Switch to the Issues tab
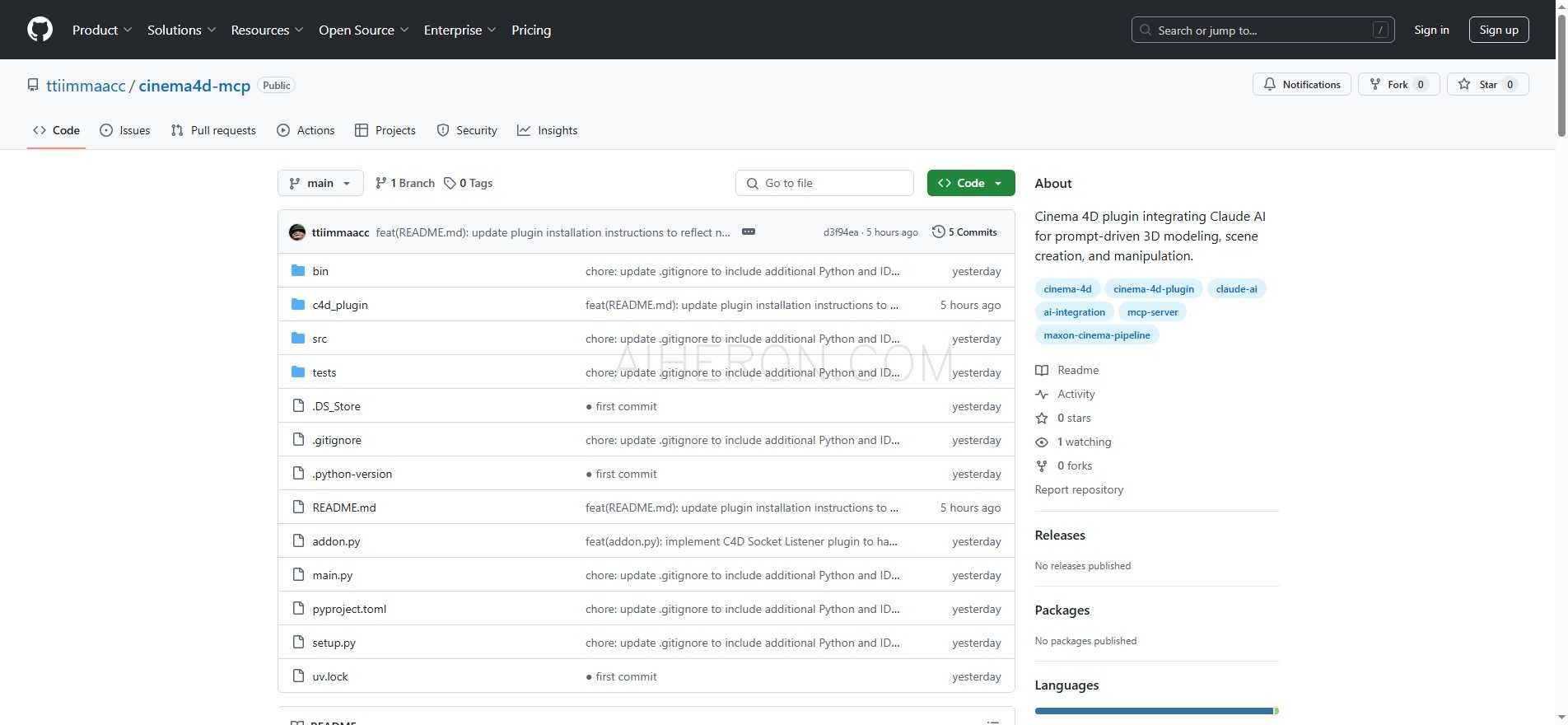 pos(125,130)
